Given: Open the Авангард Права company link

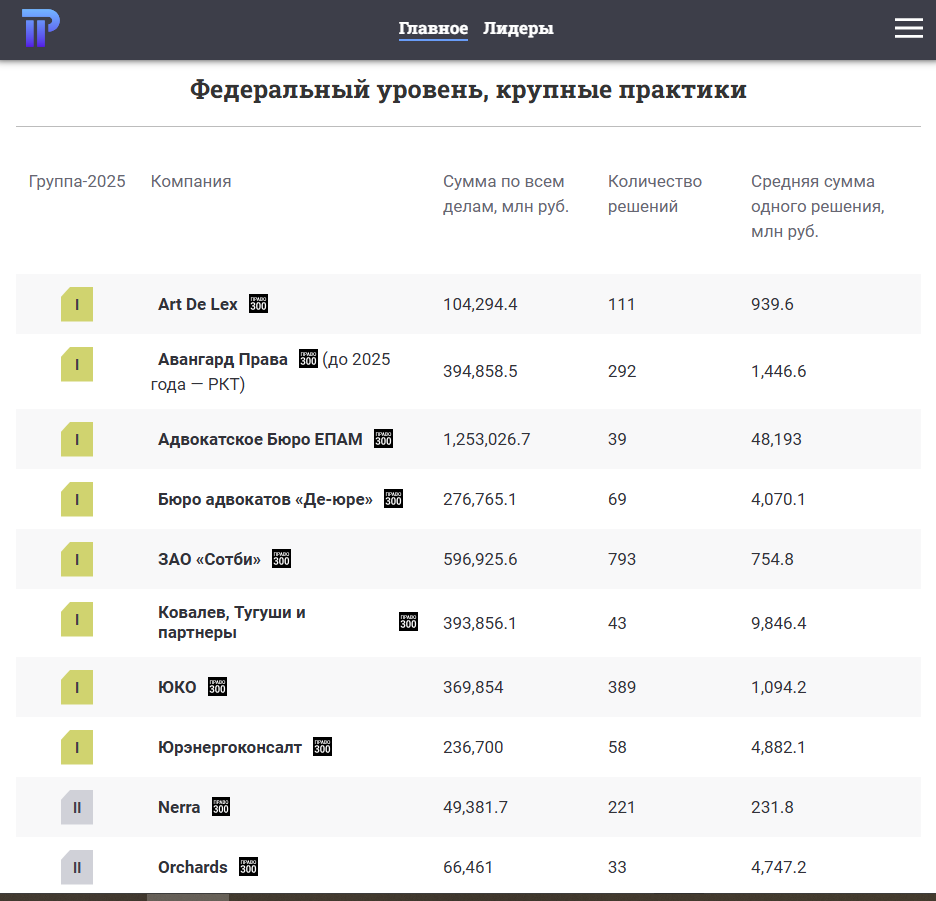Looking at the screenshot, I should 223,359.
